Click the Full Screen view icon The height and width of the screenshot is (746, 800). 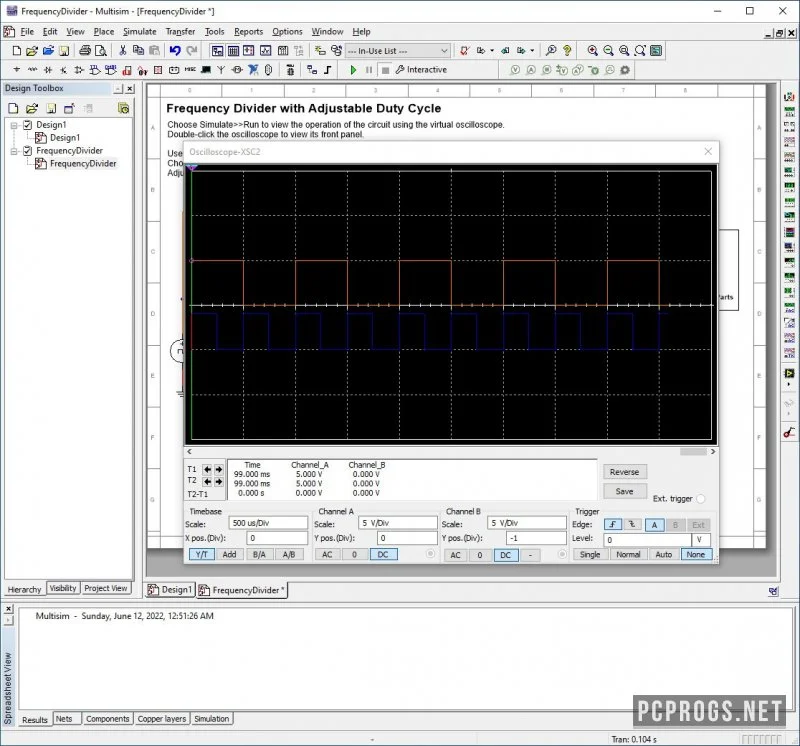tap(656, 51)
